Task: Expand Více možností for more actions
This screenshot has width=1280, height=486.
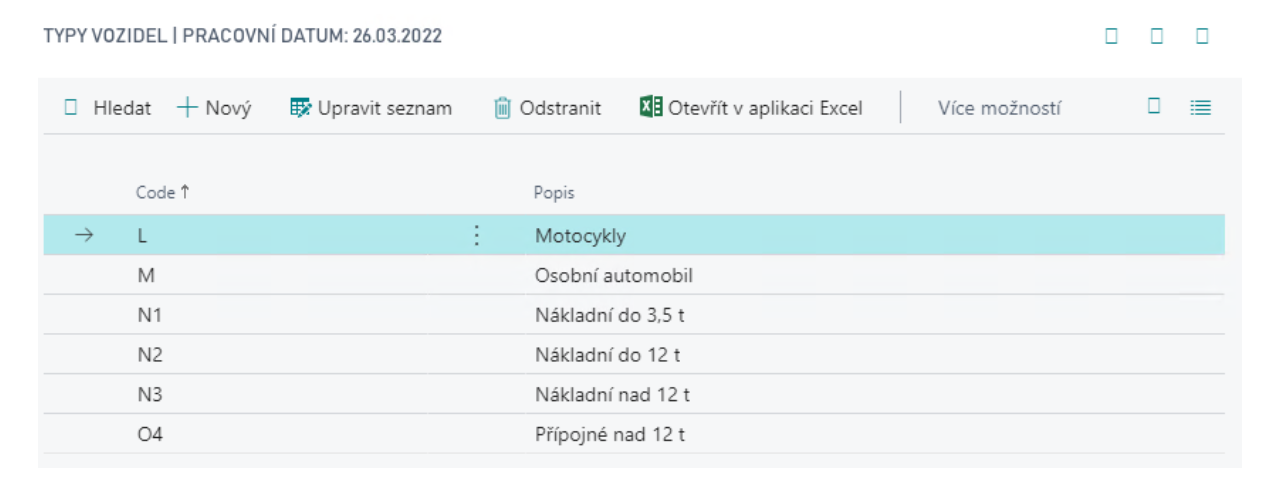Action: [999, 108]
